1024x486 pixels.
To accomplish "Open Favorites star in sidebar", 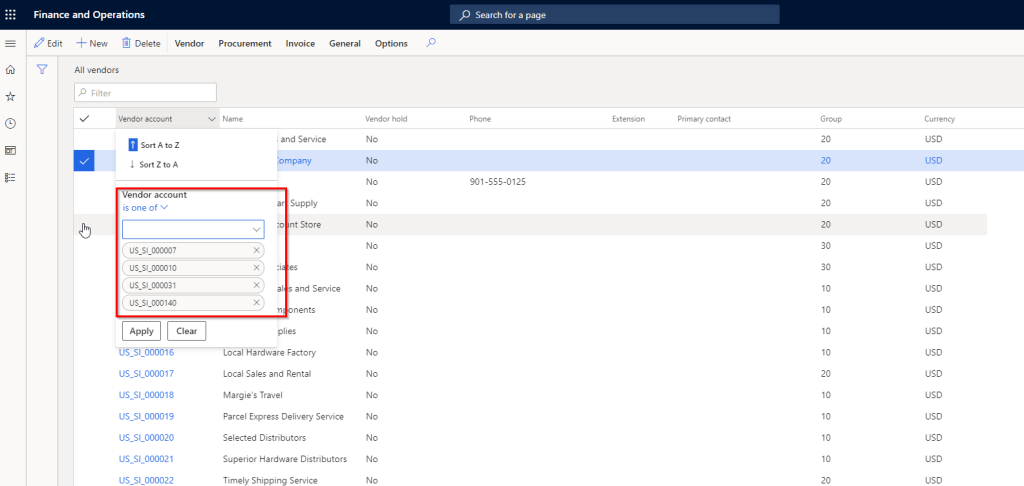I will (x=11, y=97).
